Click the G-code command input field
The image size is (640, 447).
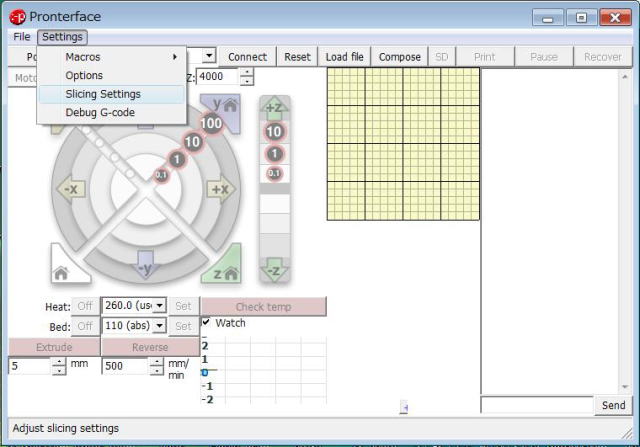pos(537,405)
